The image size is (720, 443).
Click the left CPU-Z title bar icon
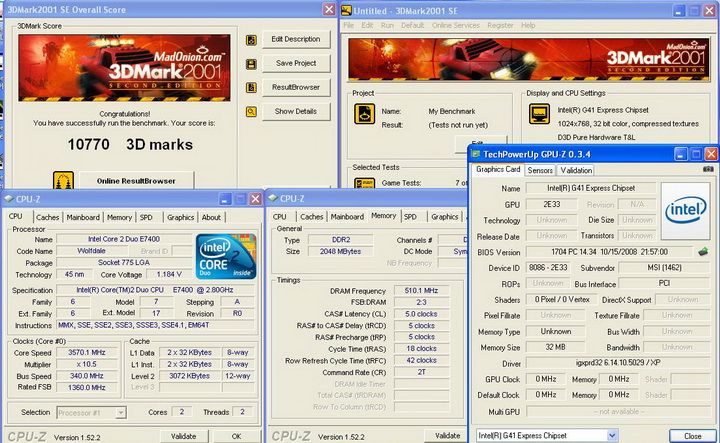click(x=9, y=199)
